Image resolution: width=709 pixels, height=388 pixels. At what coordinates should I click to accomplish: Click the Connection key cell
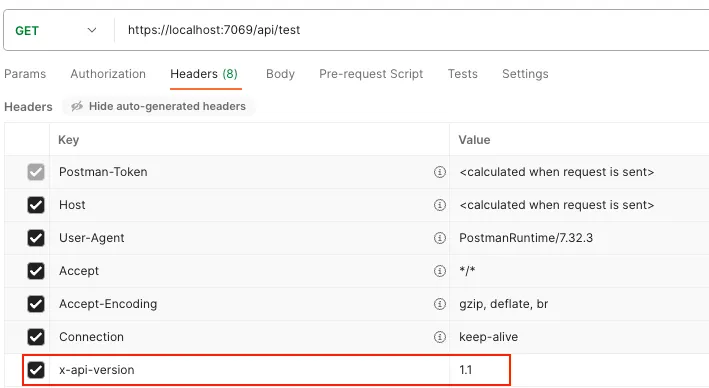249,337
